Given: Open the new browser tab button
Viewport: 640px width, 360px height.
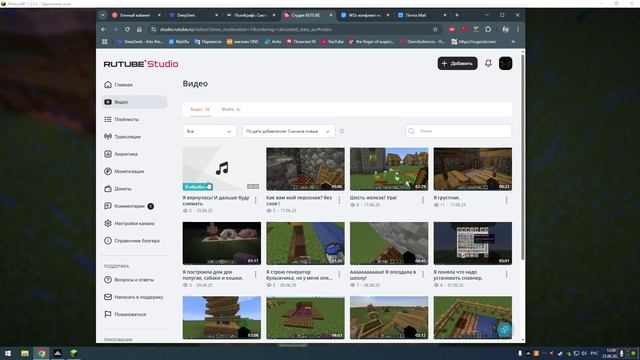Looking at the screenshot, I should [457, 15].
